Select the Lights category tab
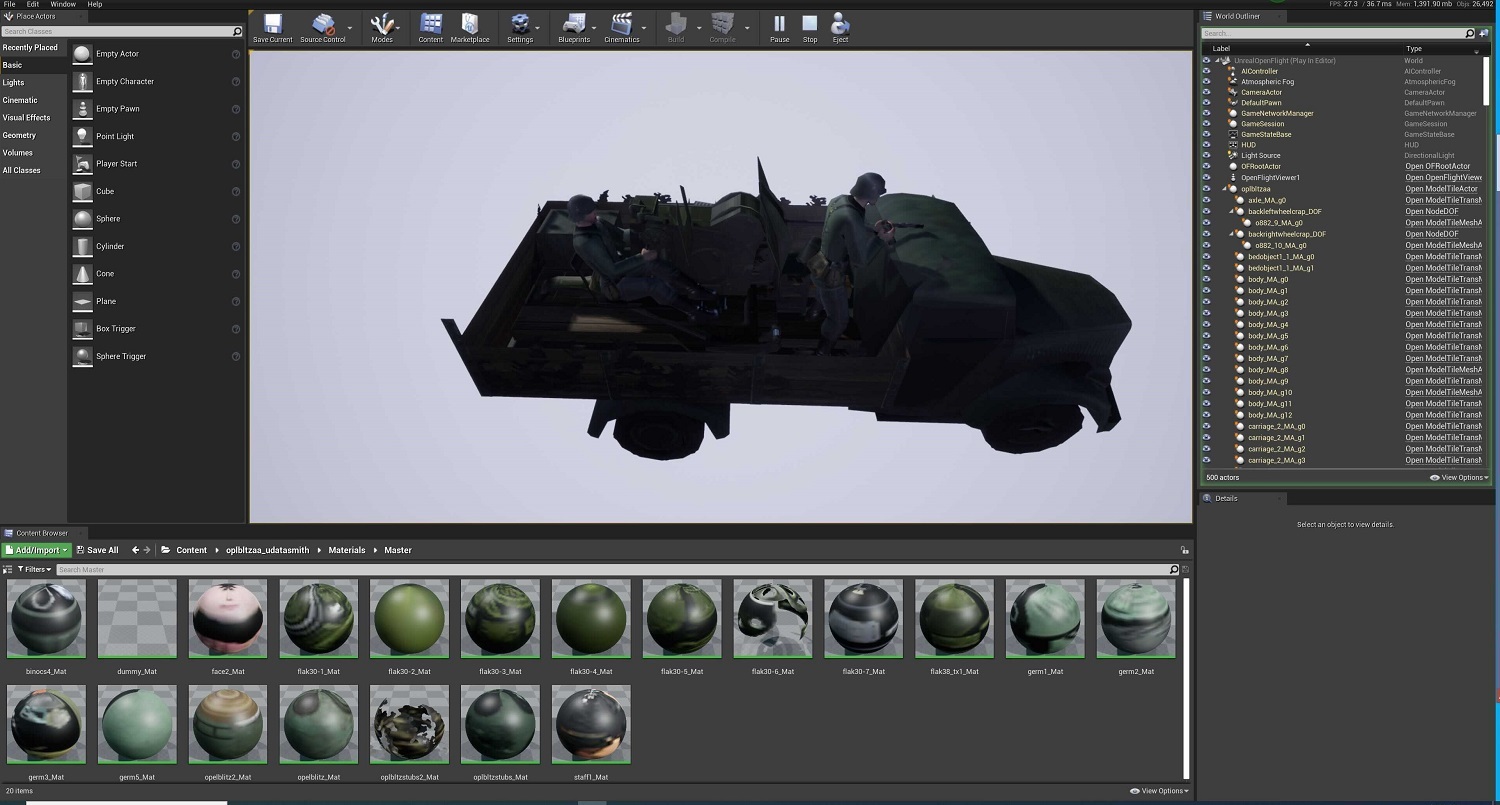1500x805 pixels. [x=14, y=83]
